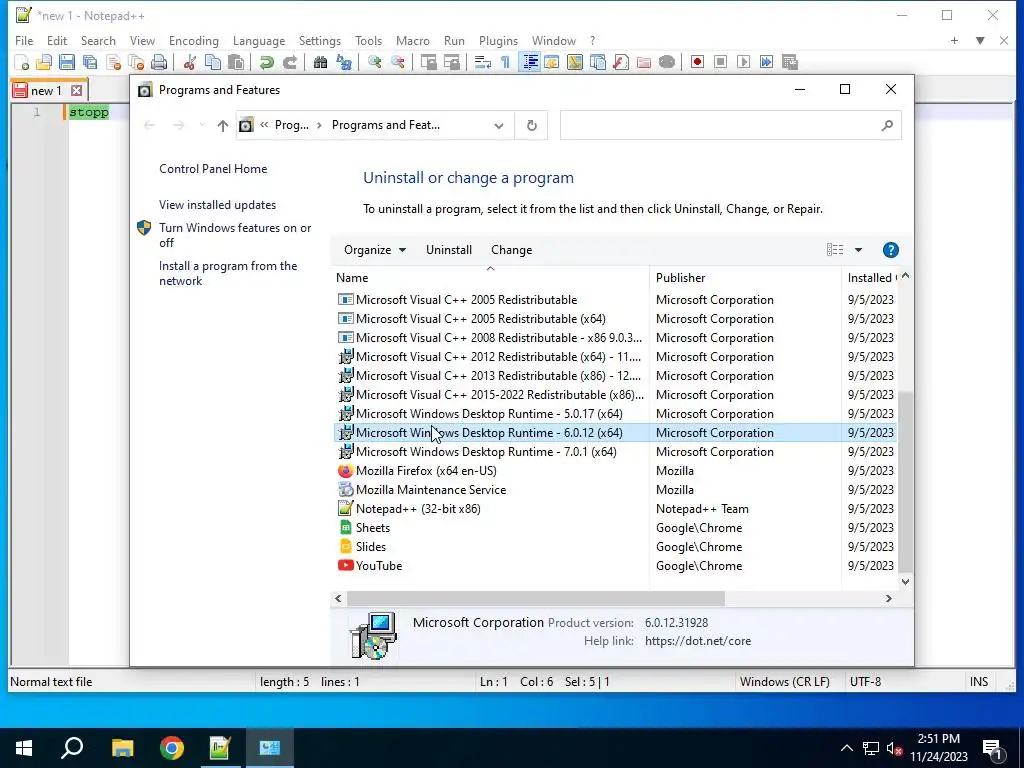Open Google Chrome from the taskbar
Screen dimensions: 1024x768
(172, 748)
